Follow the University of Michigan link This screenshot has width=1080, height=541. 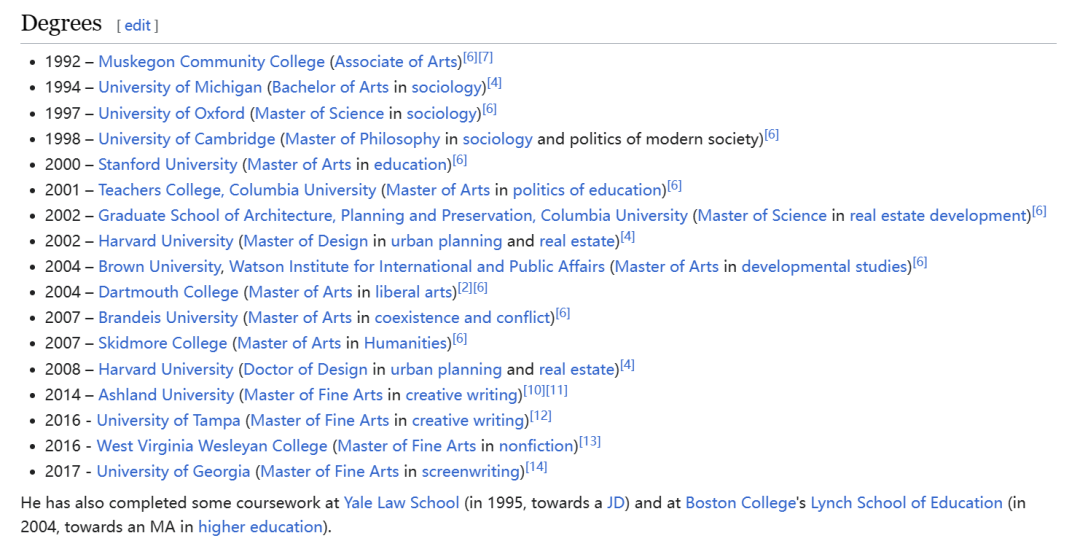(x=180, y=88)
